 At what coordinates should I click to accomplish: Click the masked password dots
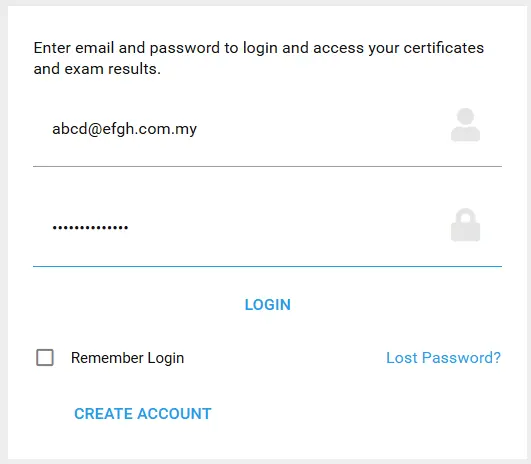90,228
